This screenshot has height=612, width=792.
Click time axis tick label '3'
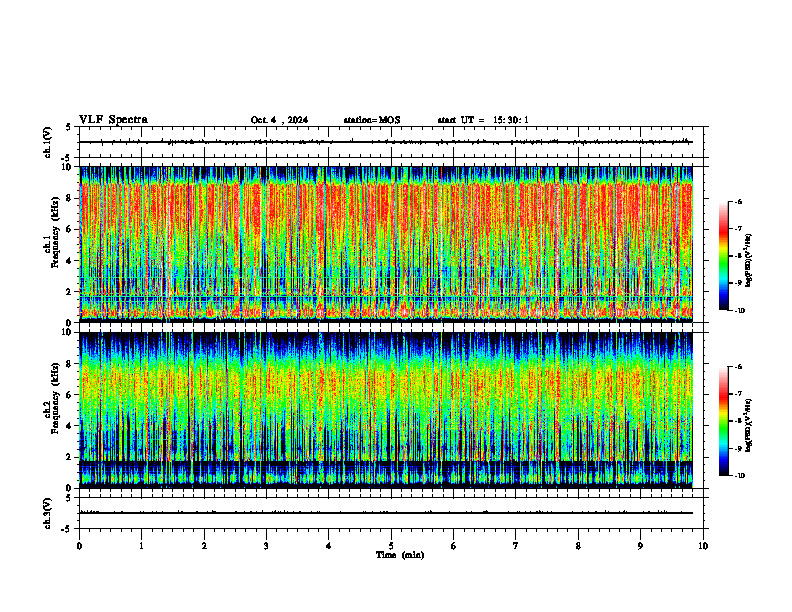click(266, 546)
